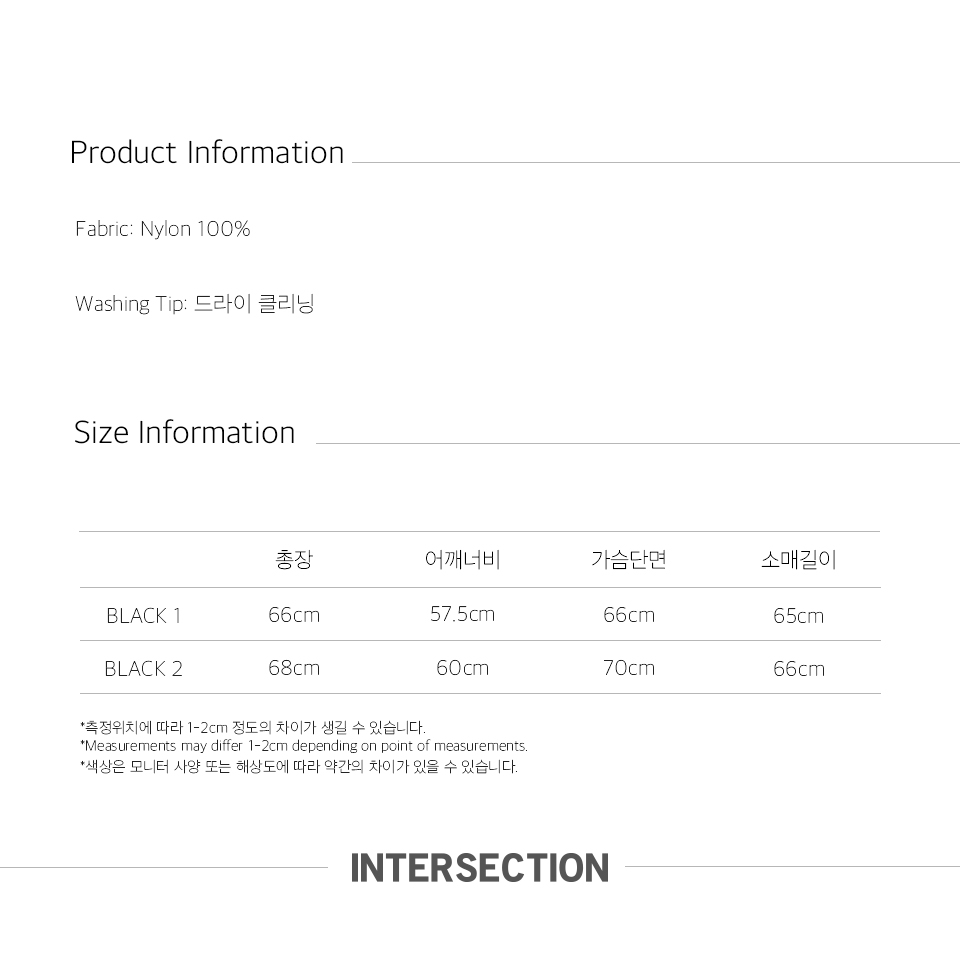Viewport: 960px width, 957px height.
Task: Select the 어깨너비 column header
Action: pyautogui.click(x=462, y=560)
